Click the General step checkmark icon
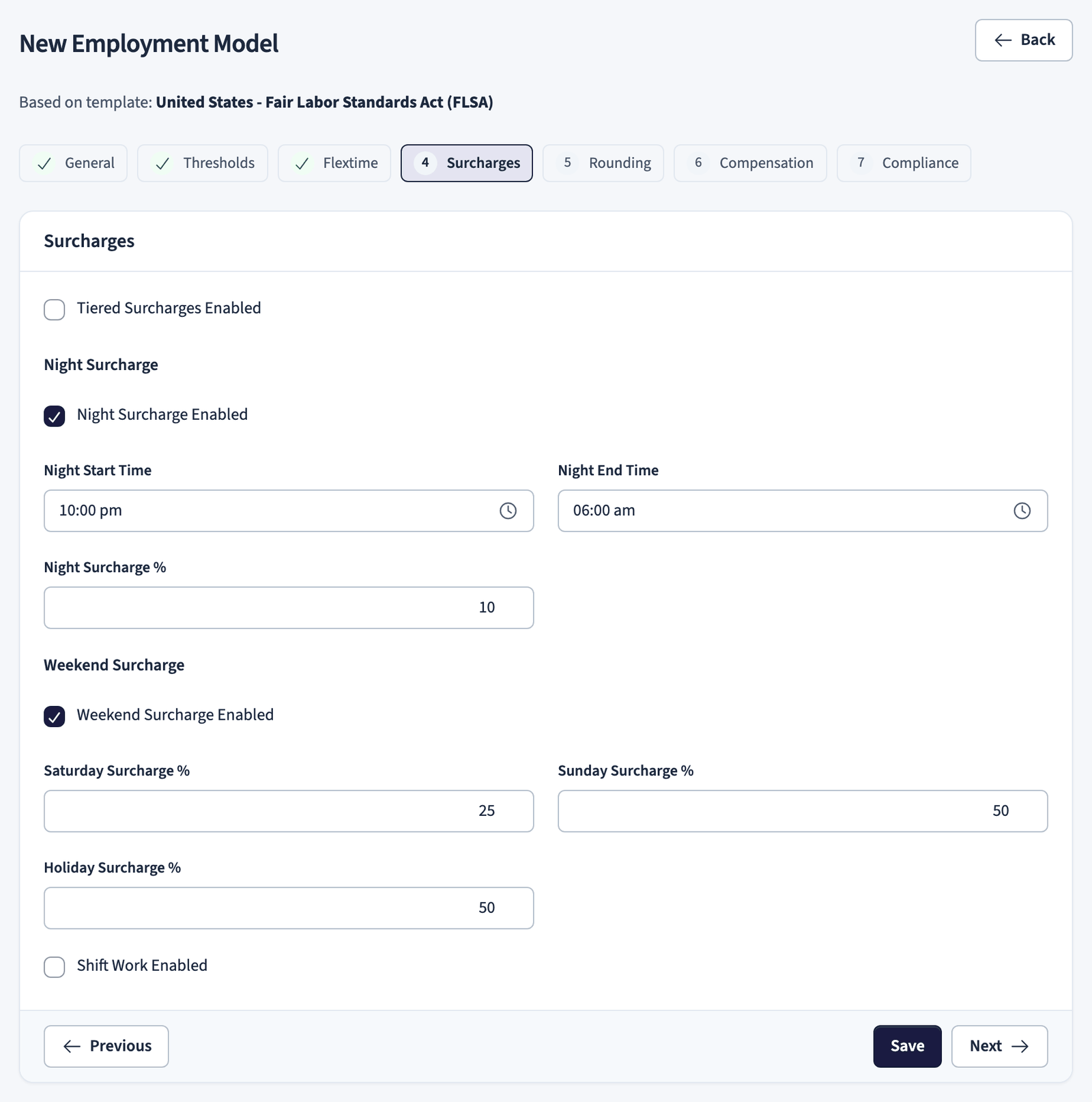Viewport: 1092px width, 1102px height. click(44, 164)
